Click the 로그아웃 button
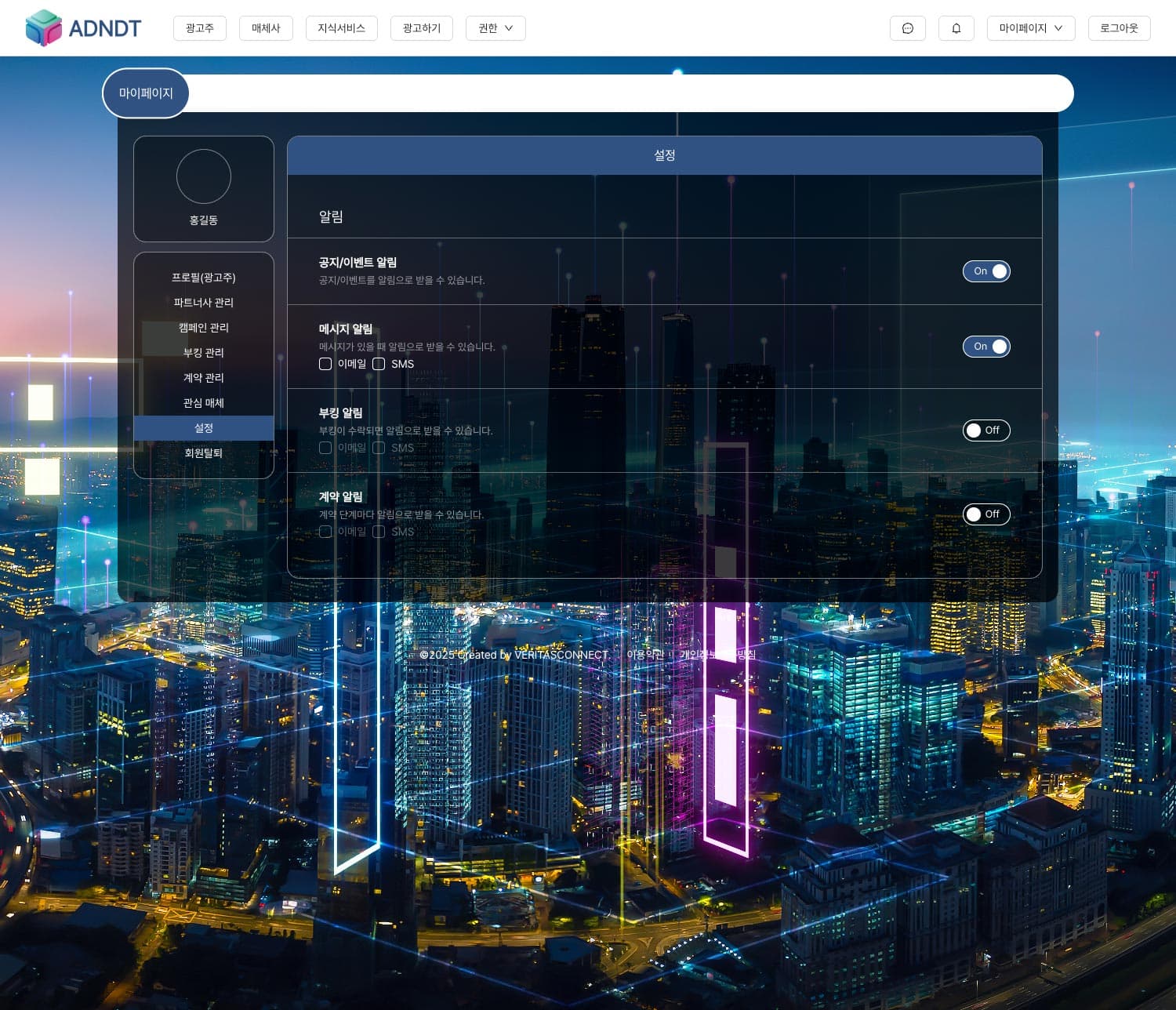 click(x=1119, y=28)
